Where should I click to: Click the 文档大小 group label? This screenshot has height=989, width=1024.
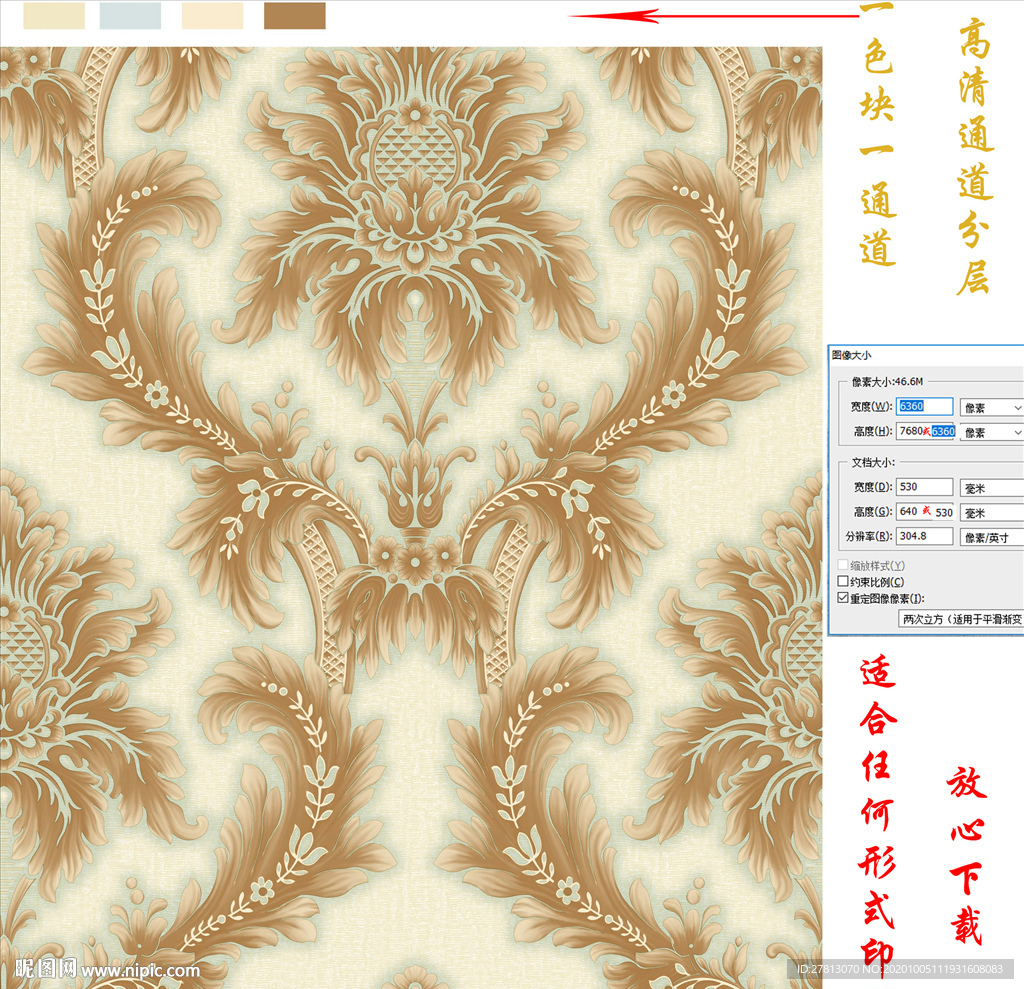click(x=872, y=462)
